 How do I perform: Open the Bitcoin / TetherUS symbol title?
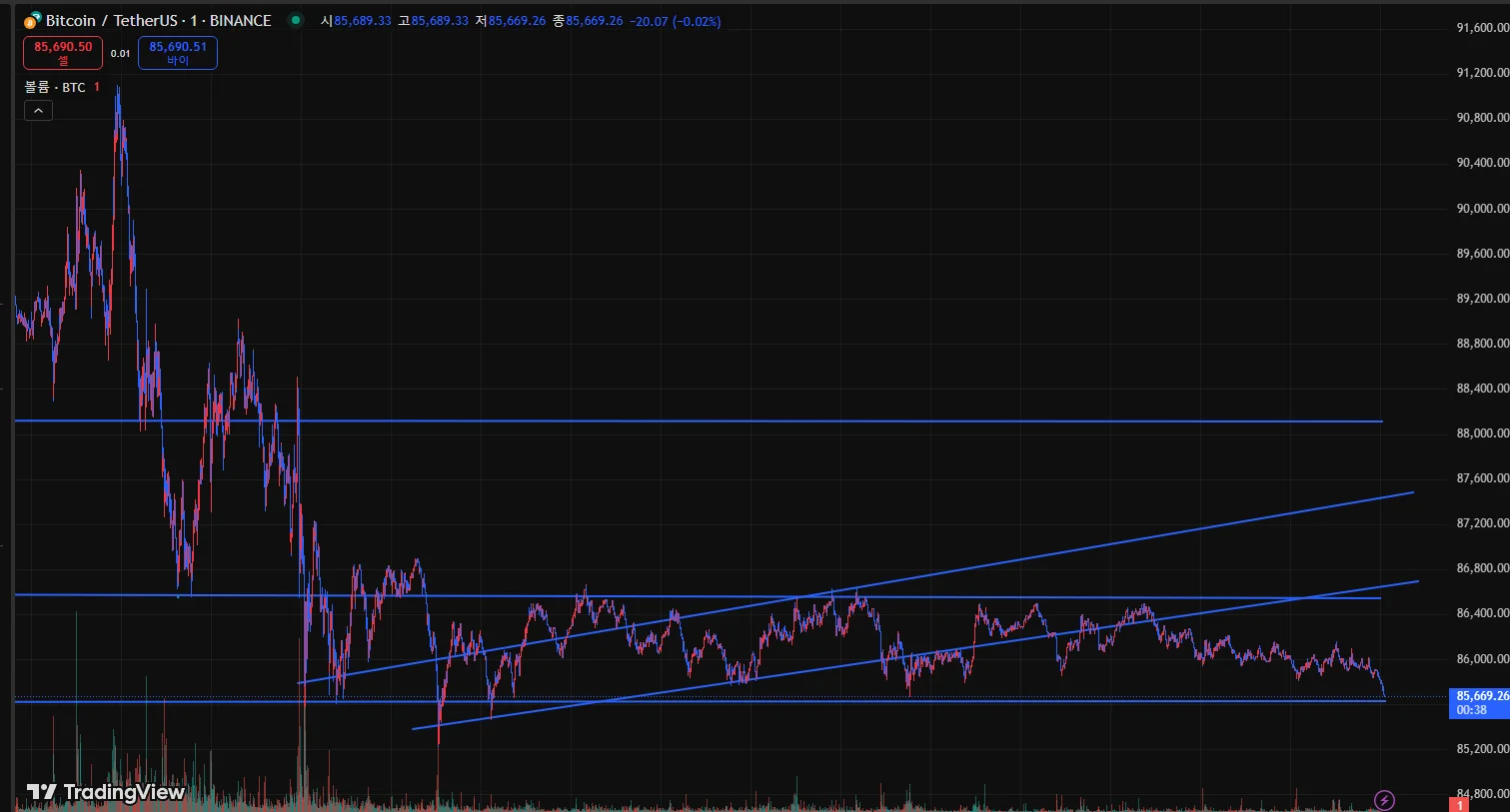click(159, 21)
